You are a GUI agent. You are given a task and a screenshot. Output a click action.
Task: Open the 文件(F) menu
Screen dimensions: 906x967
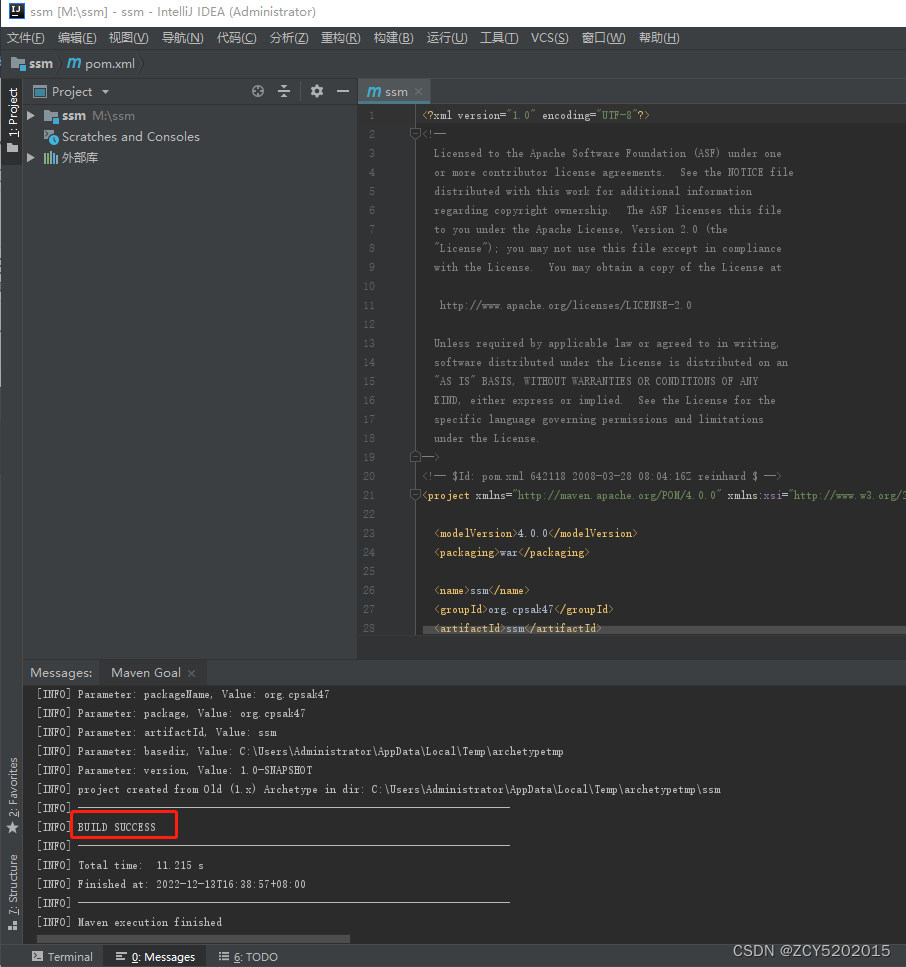(26, 38)
